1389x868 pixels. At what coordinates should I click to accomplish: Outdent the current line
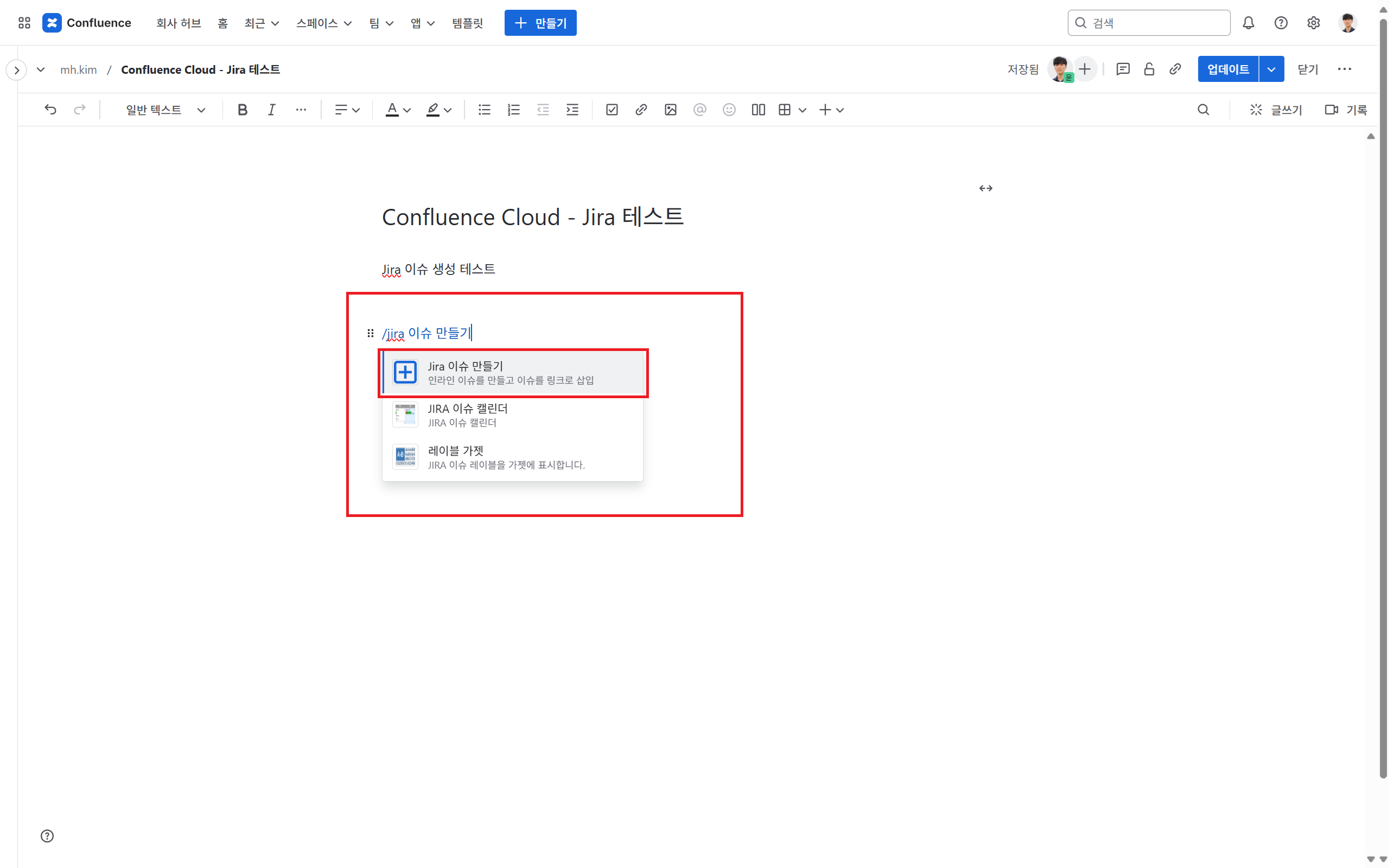click(543, 110)
